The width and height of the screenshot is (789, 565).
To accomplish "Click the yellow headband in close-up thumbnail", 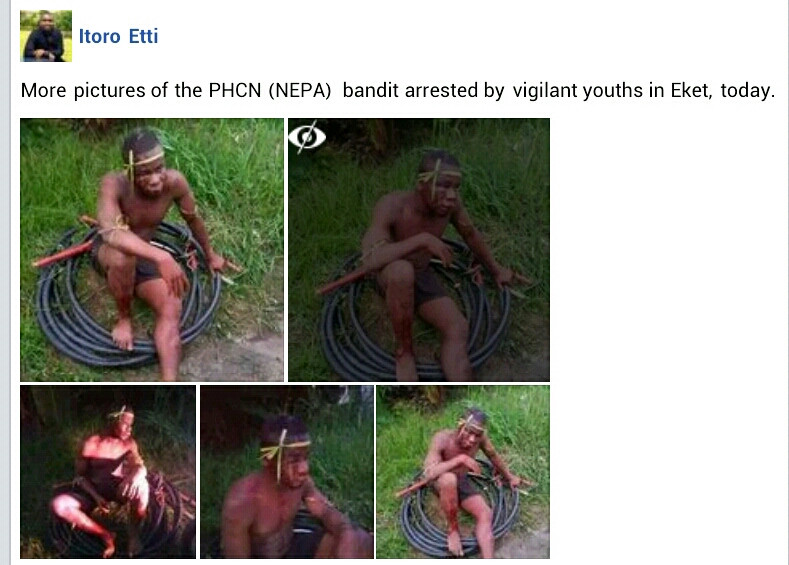I will tap(284, 449).
